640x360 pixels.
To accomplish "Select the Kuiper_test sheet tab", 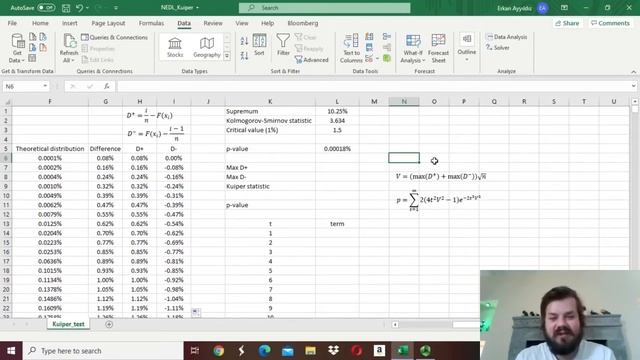I will 68,324.
